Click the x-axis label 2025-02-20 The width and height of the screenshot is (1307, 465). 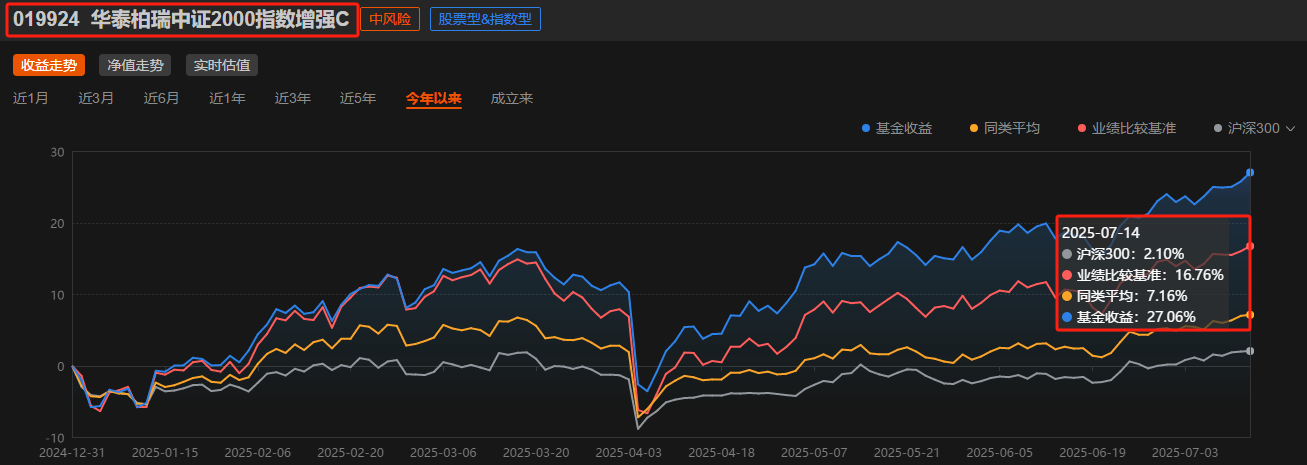coord(350,453)
